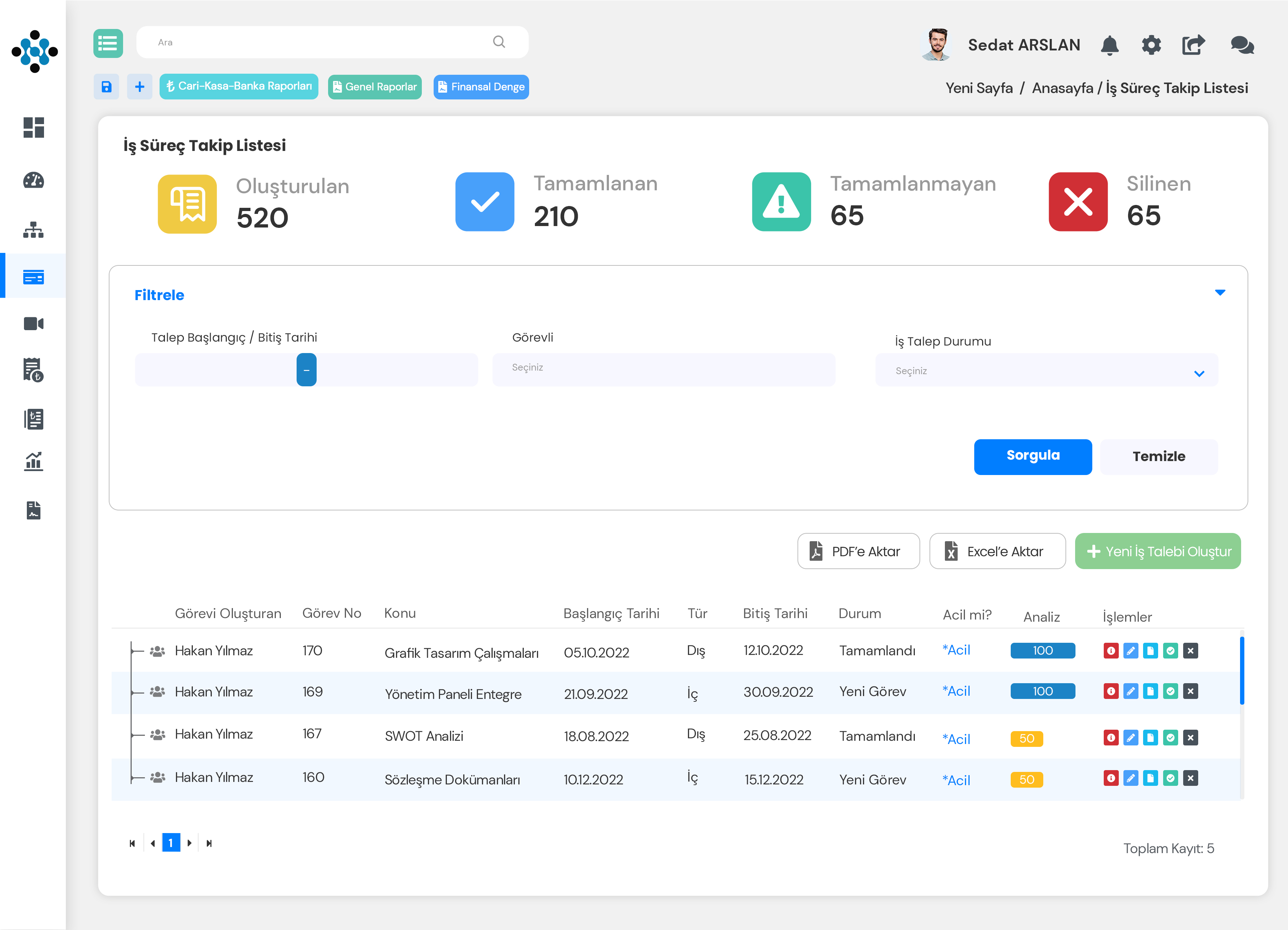
Task: Click the edit pencil icon for task 169
Action: coord(1131,691)
